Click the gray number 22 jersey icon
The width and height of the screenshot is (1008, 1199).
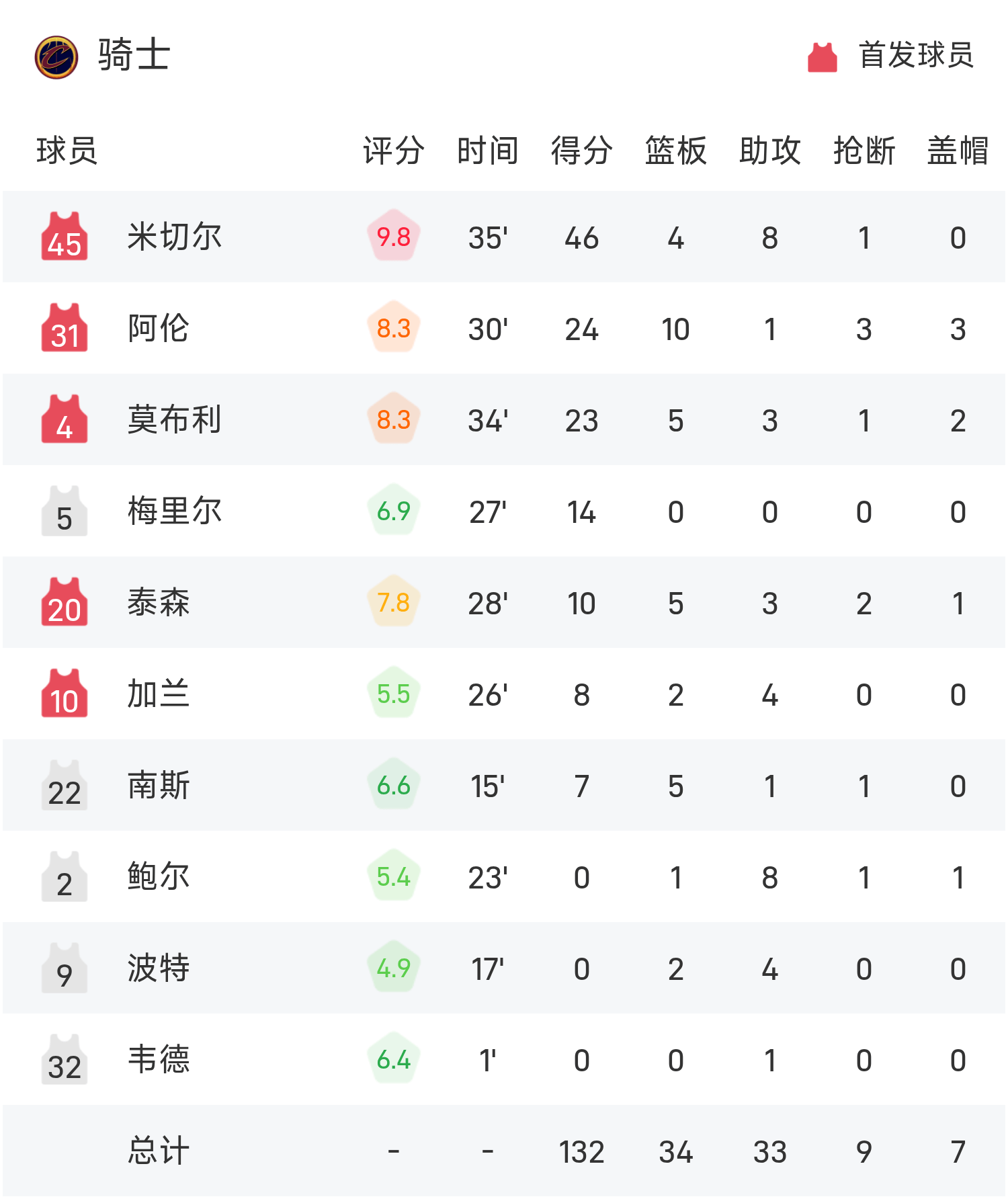[x=65, y=786]
